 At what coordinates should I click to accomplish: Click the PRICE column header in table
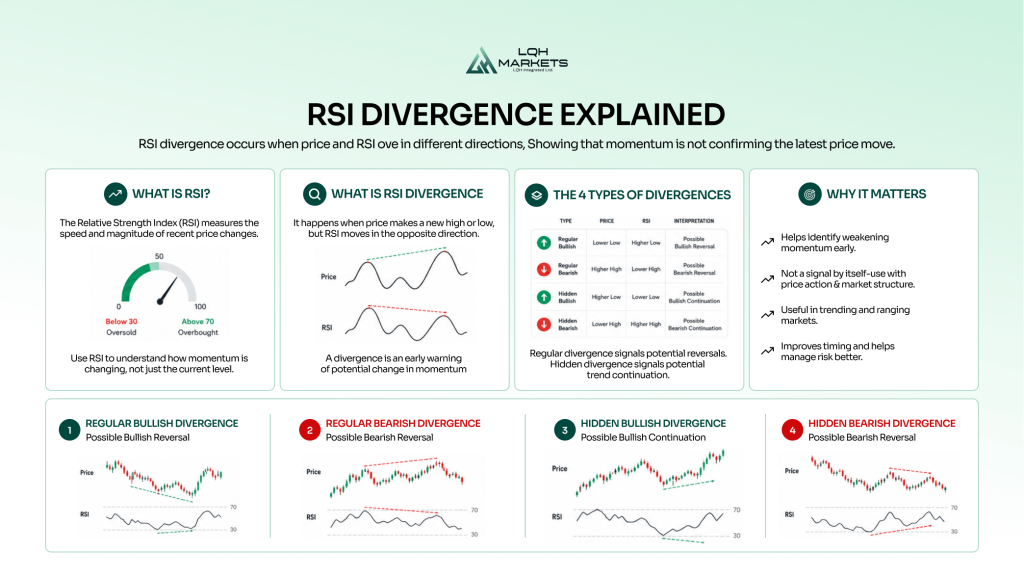[x=607, y=221]
